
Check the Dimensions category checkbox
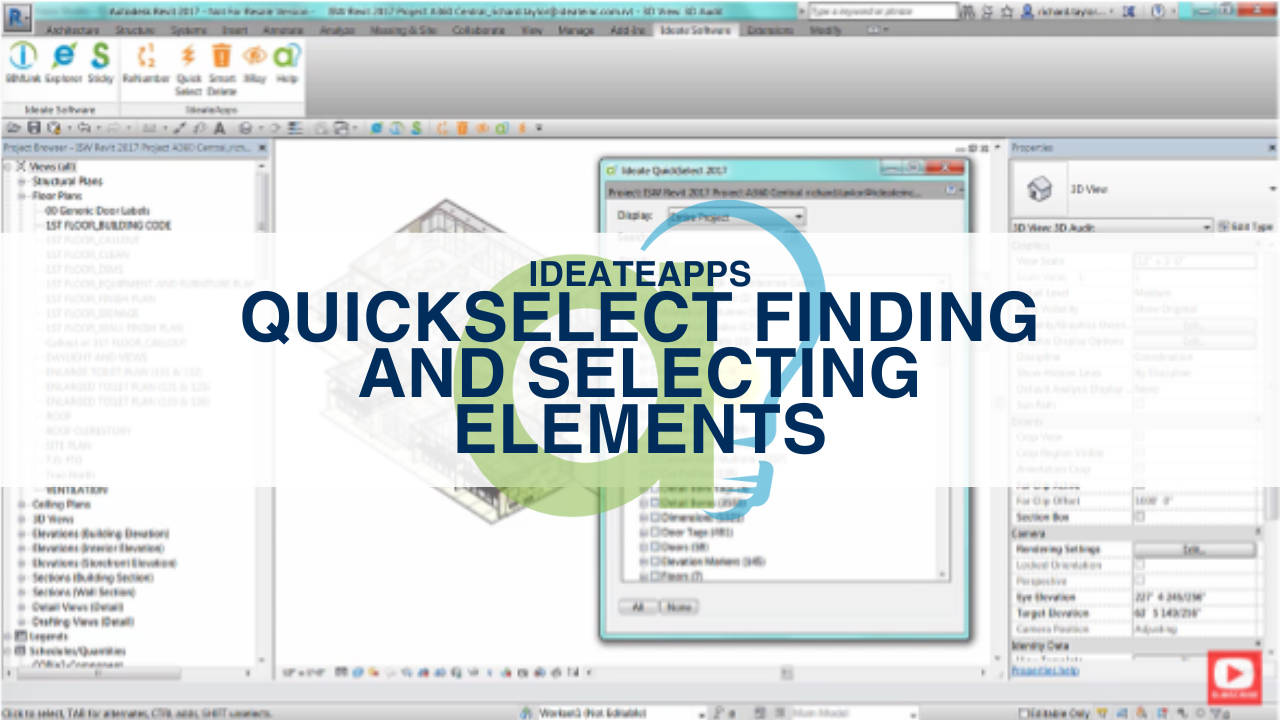click(x=656, y=518)
